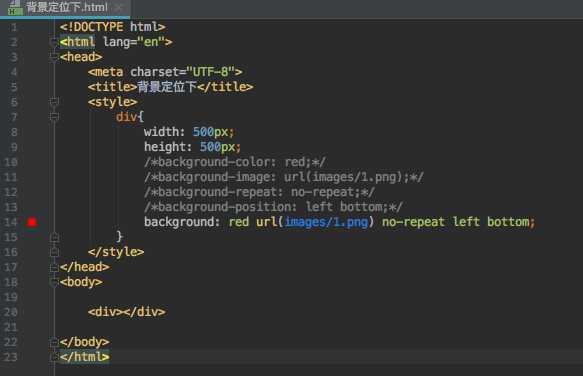
Task: Click the commented background-repeat: no-repeat line
Action: tap(259, 192)
